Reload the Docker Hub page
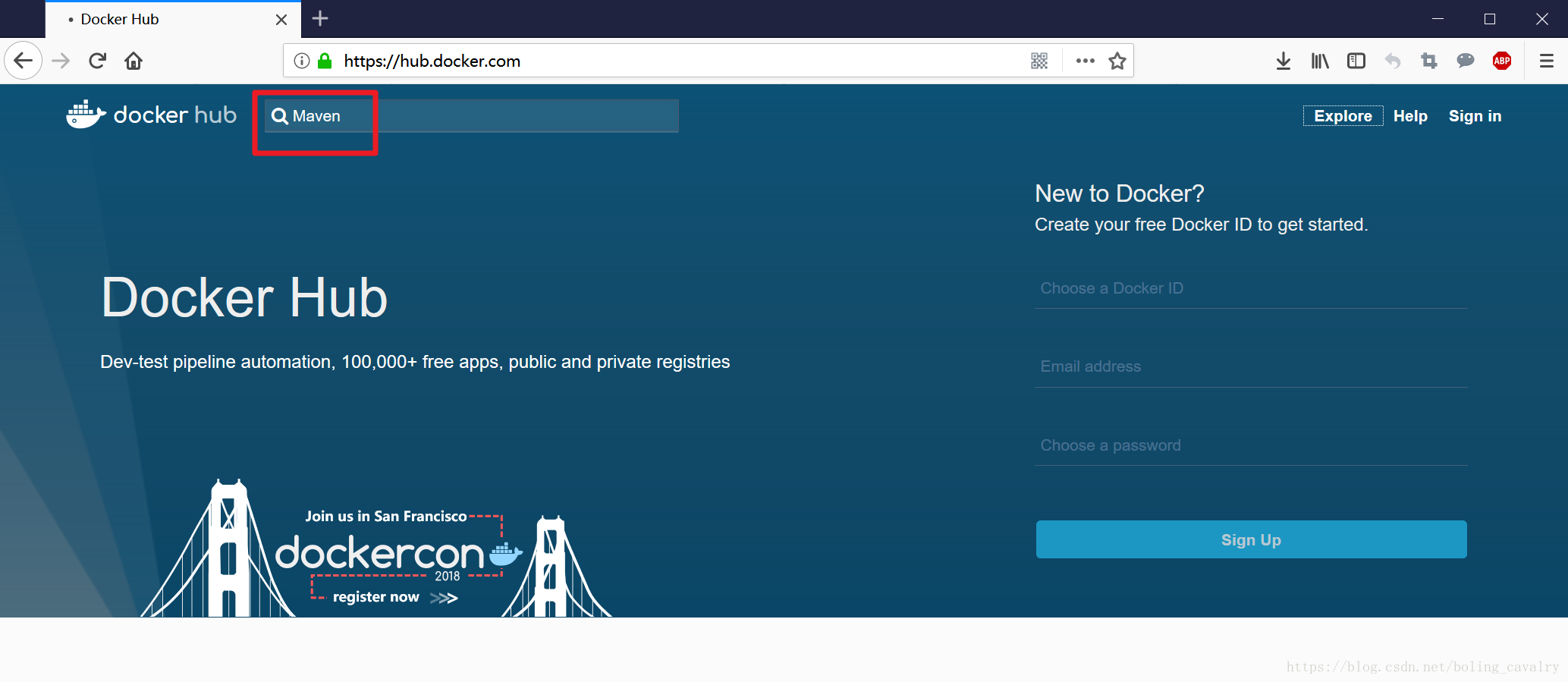This screenshot has height=682, width=1568. 97,61
